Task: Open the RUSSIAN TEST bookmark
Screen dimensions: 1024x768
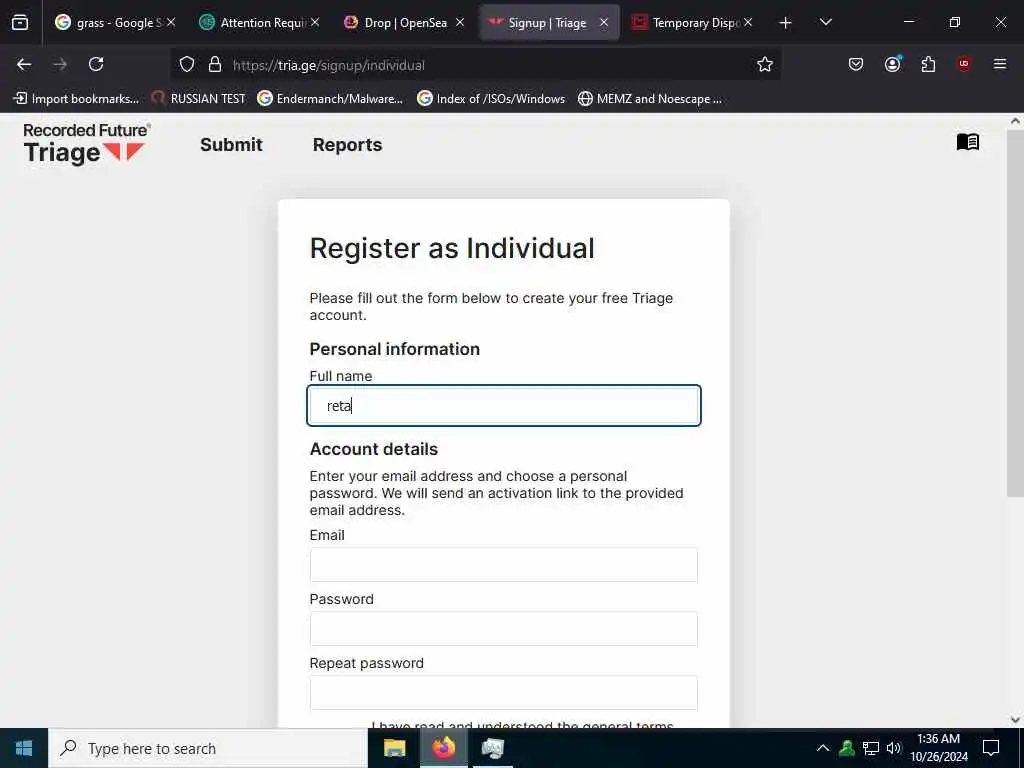Action: point(199,99)
